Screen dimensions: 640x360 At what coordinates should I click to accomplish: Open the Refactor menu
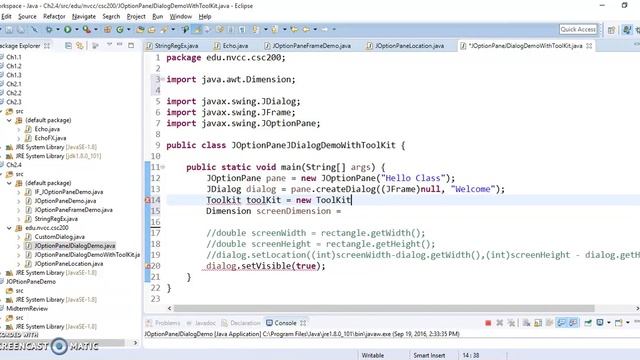54,16
